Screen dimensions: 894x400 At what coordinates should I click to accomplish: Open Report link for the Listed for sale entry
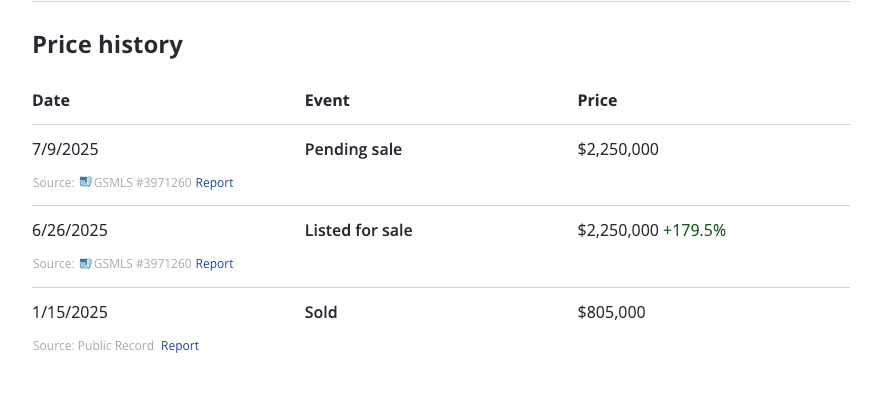(x=214, y=263)
